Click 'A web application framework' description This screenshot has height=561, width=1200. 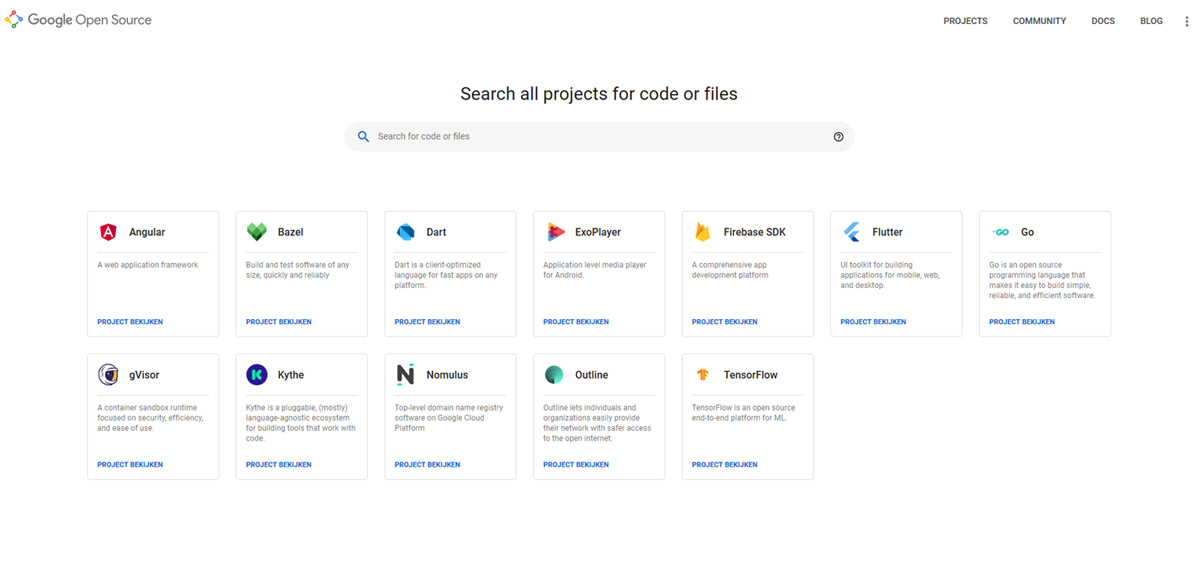[148, 265]
